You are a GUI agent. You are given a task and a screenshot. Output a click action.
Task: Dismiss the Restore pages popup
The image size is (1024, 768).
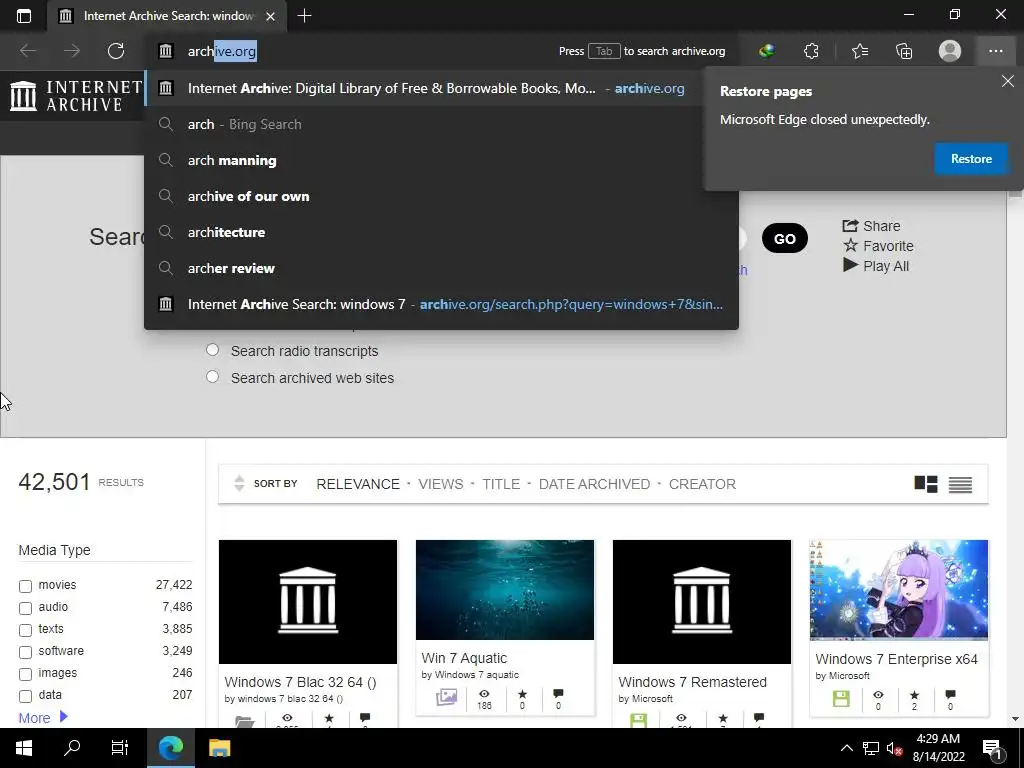1008,81
